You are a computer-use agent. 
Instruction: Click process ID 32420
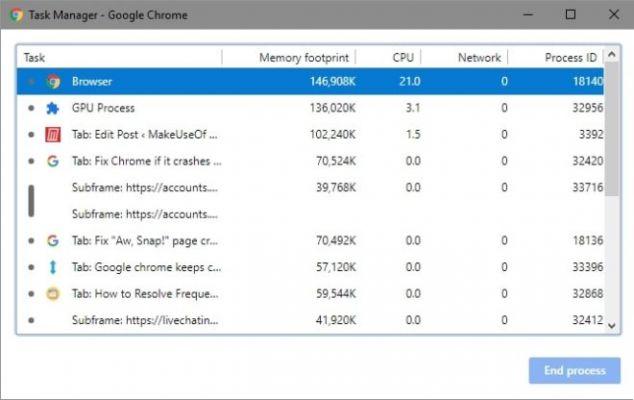point(588,161)
